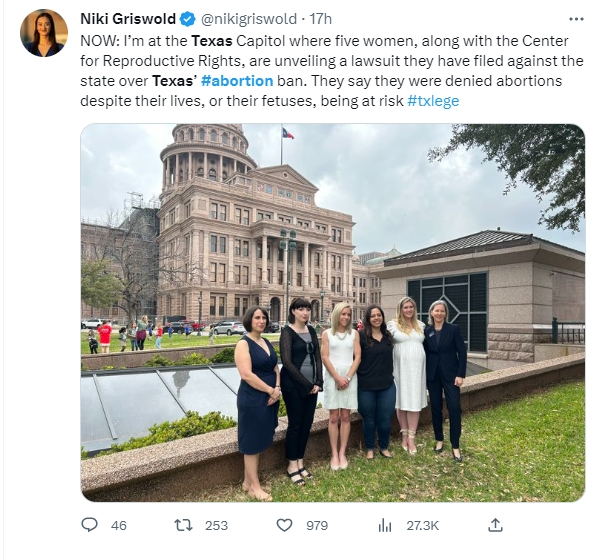Open the @nikigriswold handle
Viewport: 599px width, 560px height.
[248, 19]
